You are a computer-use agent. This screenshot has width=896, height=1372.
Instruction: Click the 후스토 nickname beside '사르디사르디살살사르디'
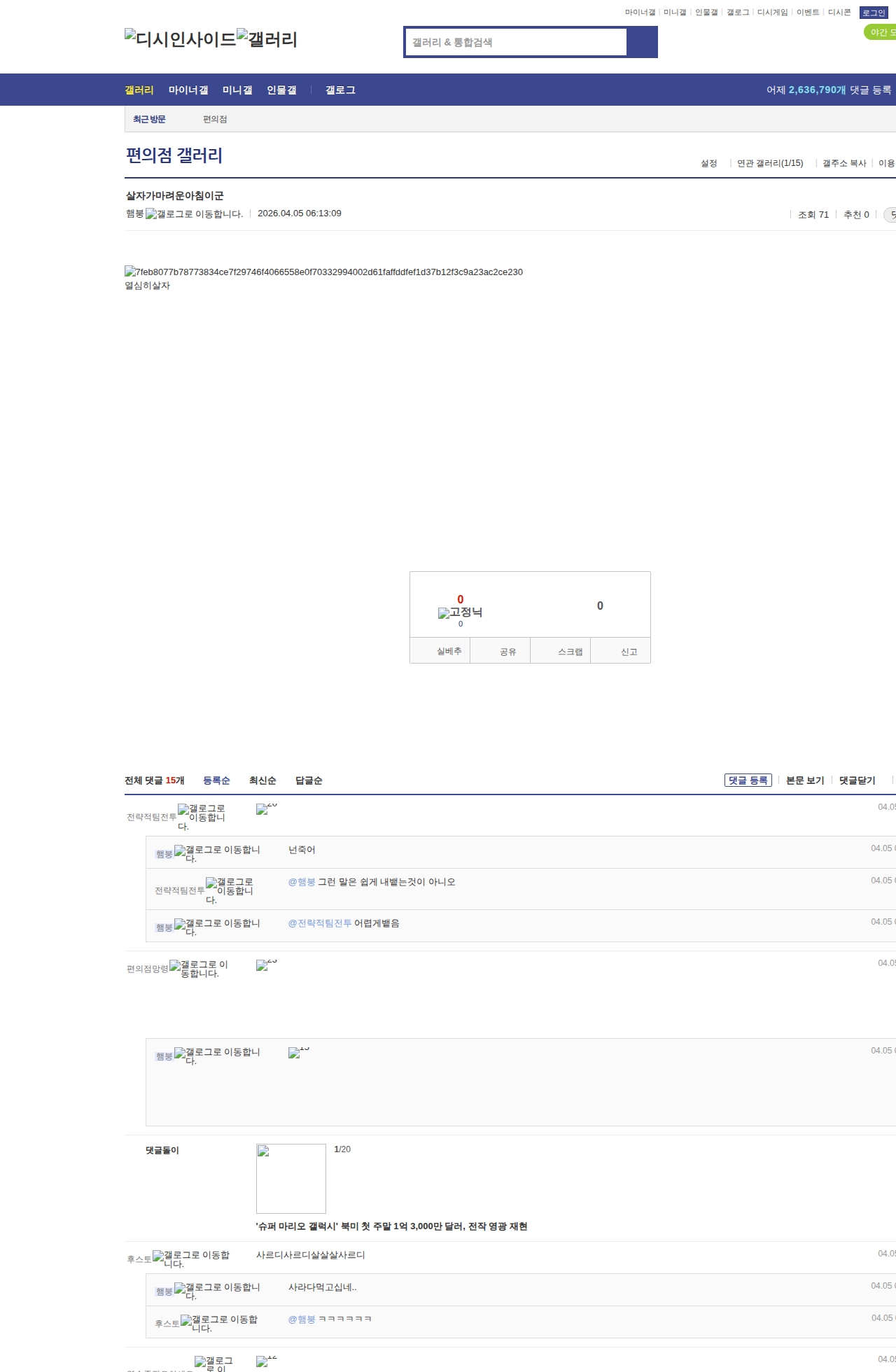[x=139, y=1259]
